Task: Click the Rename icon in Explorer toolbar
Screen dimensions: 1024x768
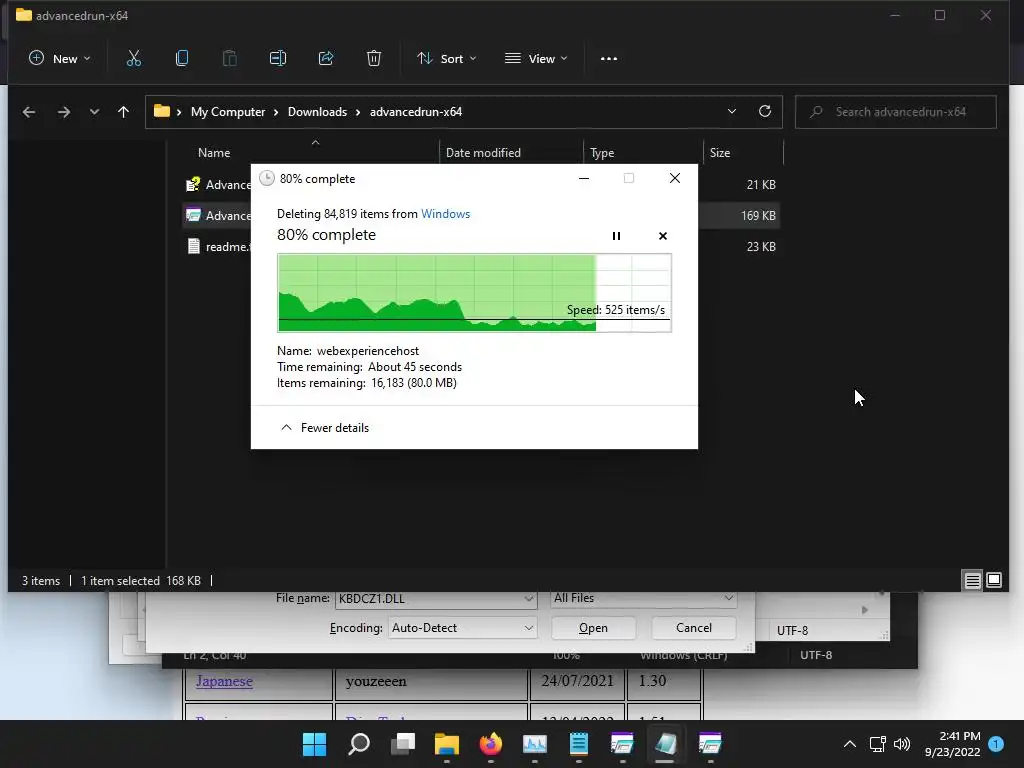Action: [278, 59]
